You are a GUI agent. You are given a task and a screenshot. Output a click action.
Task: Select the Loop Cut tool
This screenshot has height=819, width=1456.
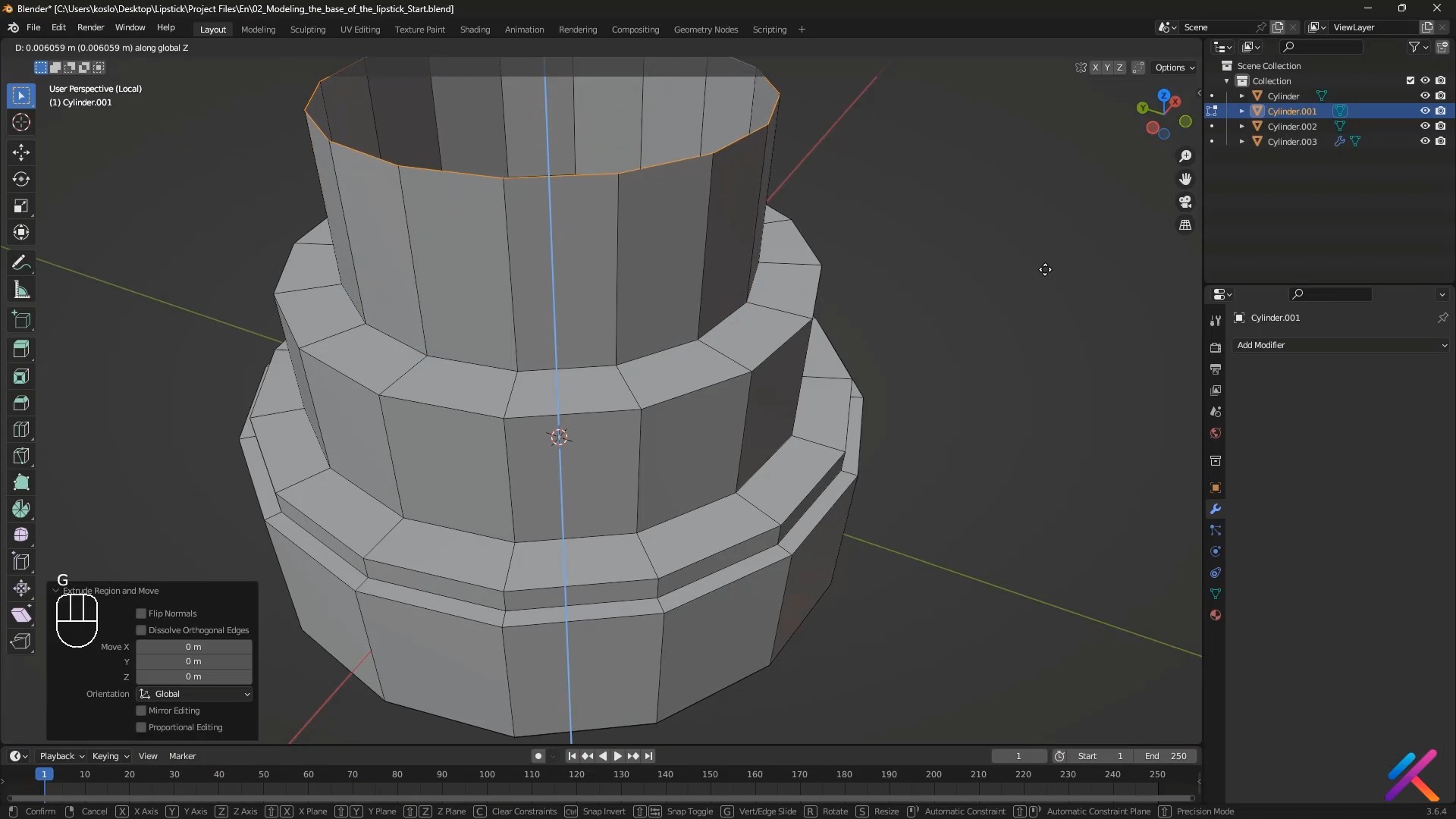coord(21,429)
